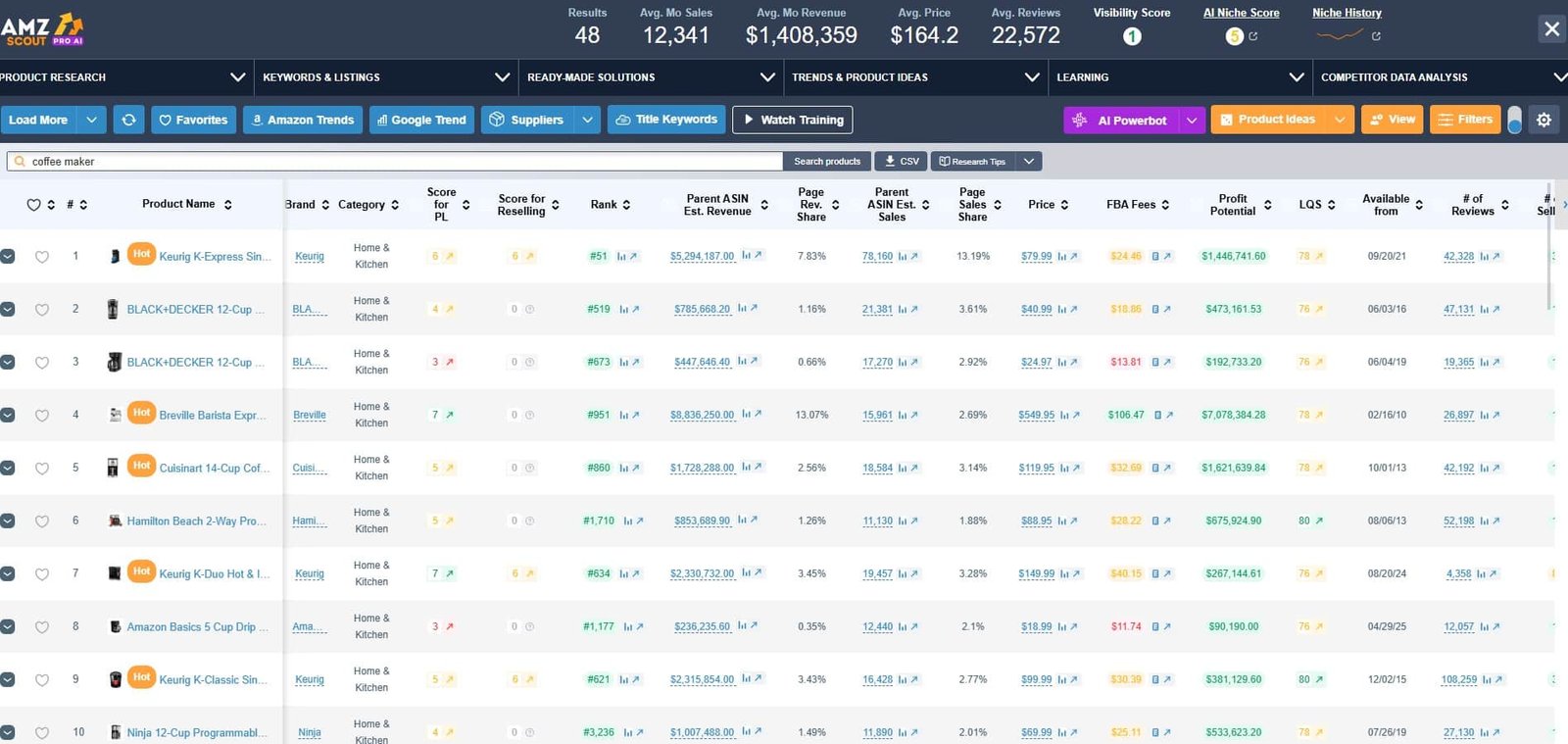The image size is (1568, 744).
Task: Click the arrow icon next to LQS 80 for Hamilton Beach
Action: [x=1319, y=521]
